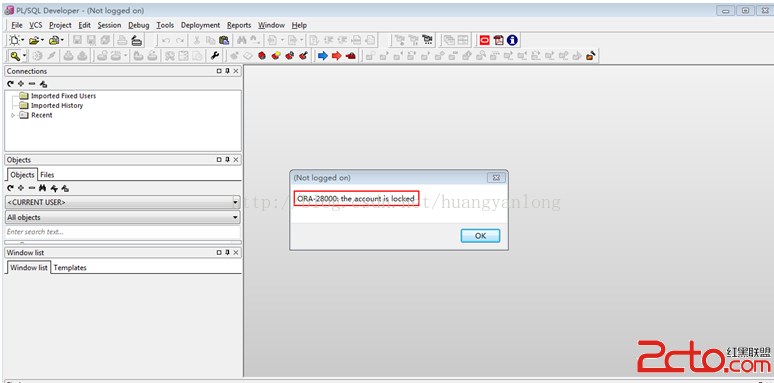Open the Open-file dropdown arrow
774x383 pixels.
[42, 40]
